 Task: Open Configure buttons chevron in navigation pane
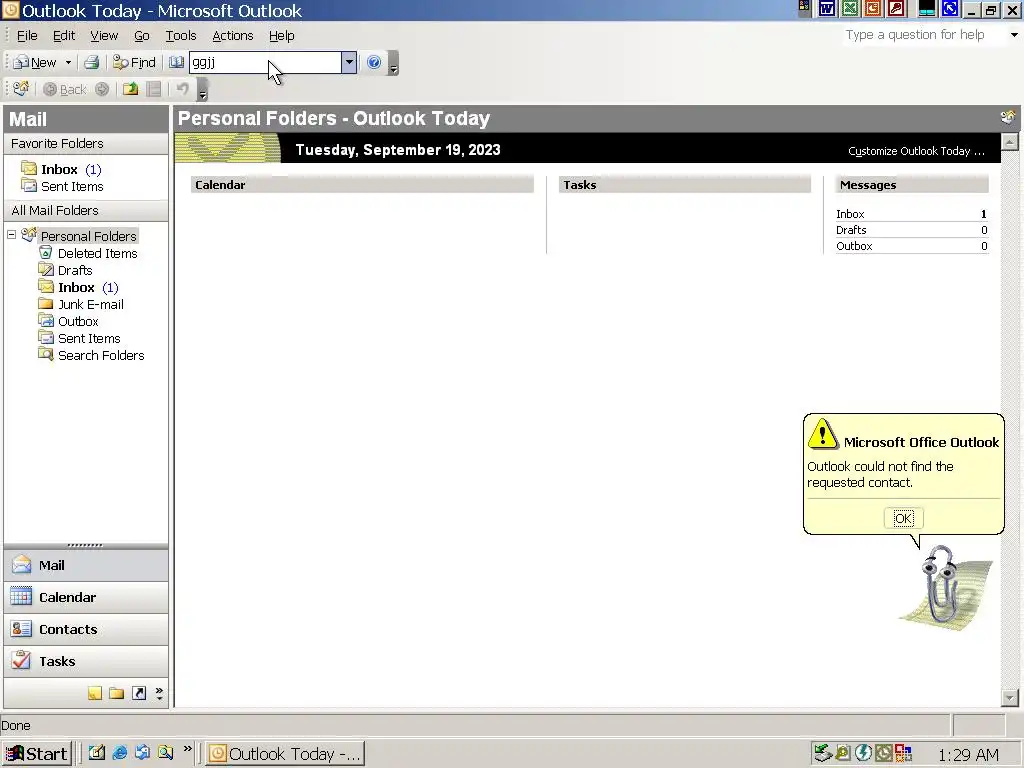tap(159, 694)
